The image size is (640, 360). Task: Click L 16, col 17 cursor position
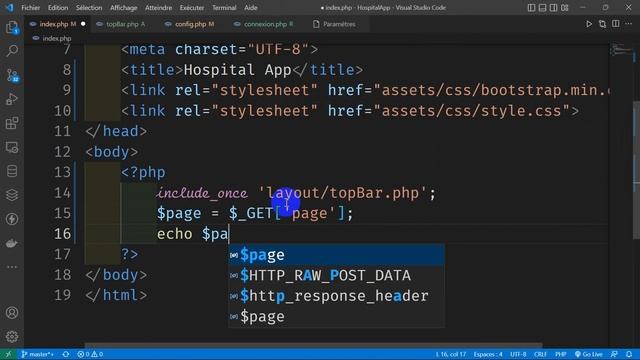click(450, 354)
